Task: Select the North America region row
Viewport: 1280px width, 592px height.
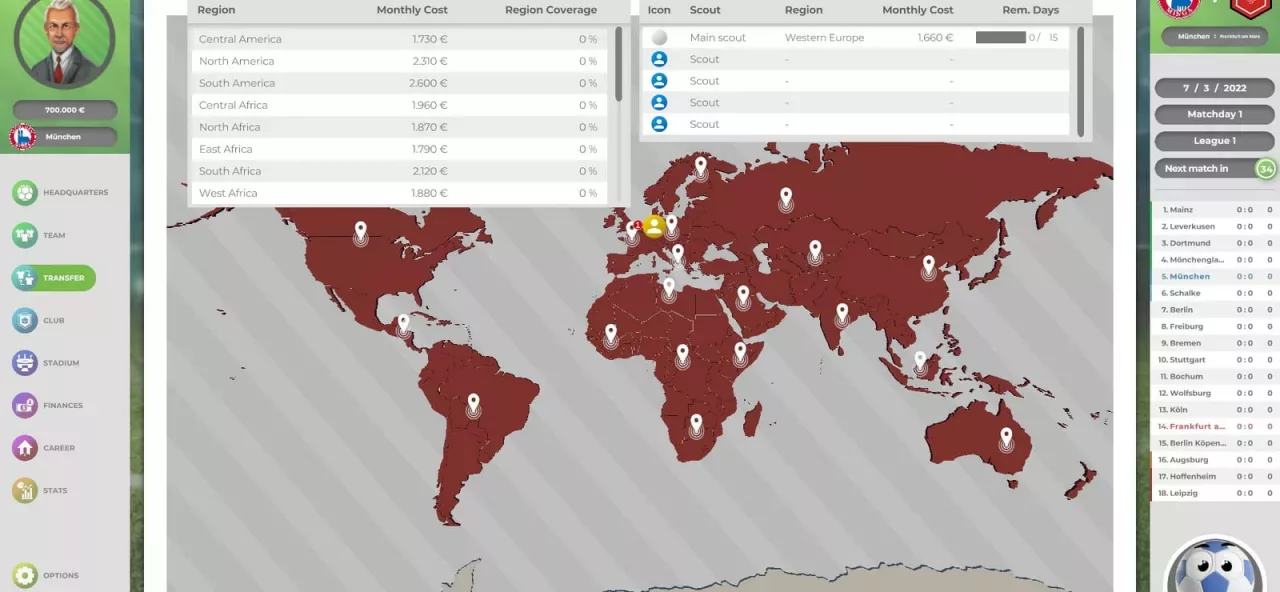Action: 399,61
